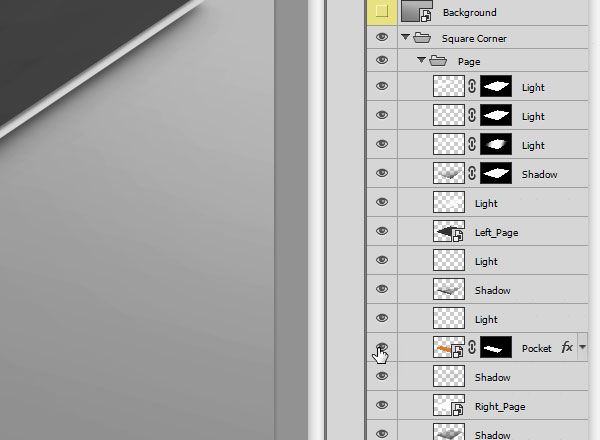600x440 pixels.
Task: Hide Shadow layer between Left_Page and Pocket
Action: point(382,289)
